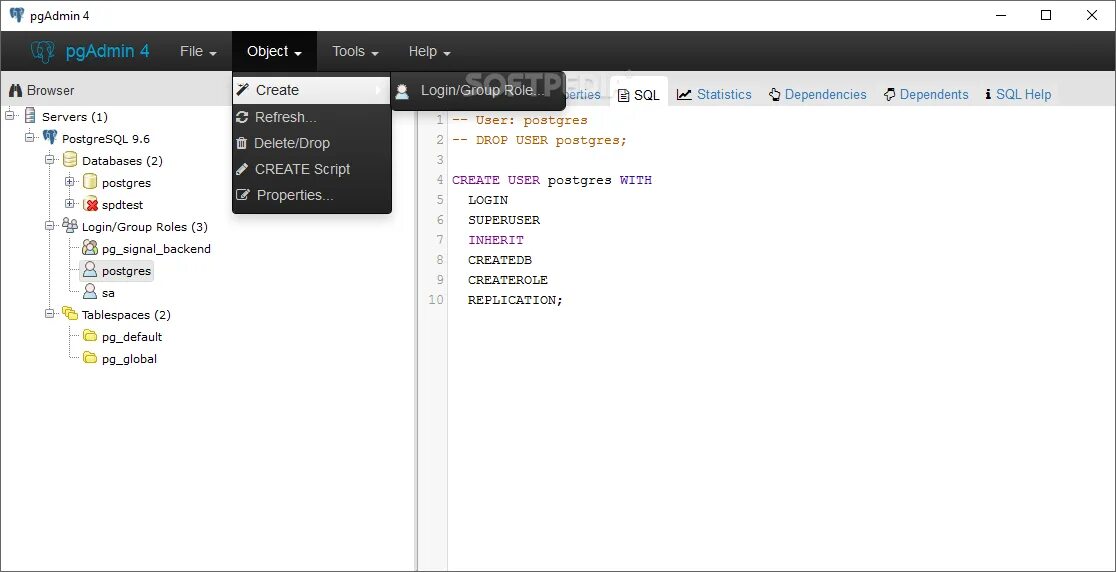Switch to the Dependents tab

(927, 95)
